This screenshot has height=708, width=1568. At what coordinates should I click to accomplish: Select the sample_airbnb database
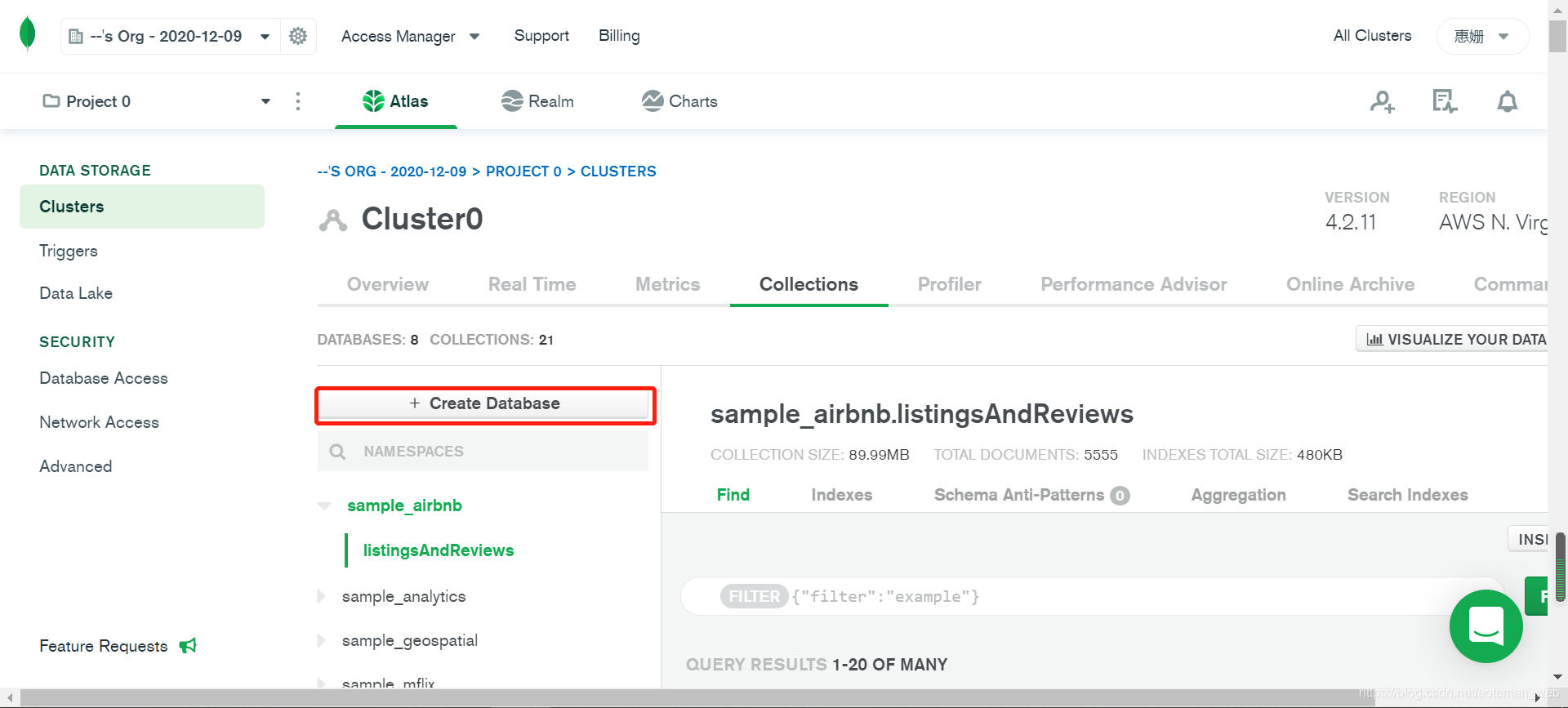point(404,505)
